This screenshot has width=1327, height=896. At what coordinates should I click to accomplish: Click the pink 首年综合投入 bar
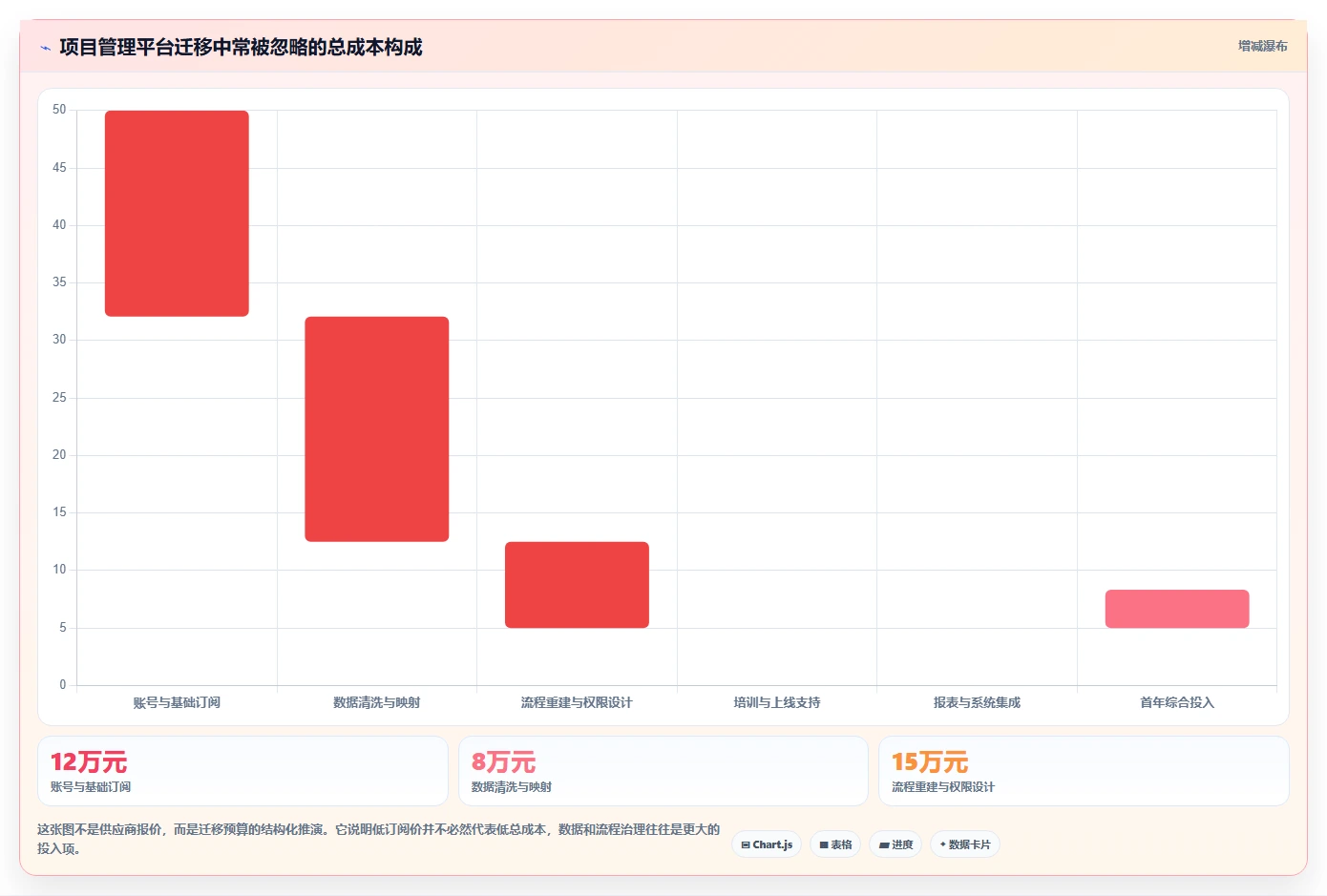pyautogui.click(x=1177, y=609)
